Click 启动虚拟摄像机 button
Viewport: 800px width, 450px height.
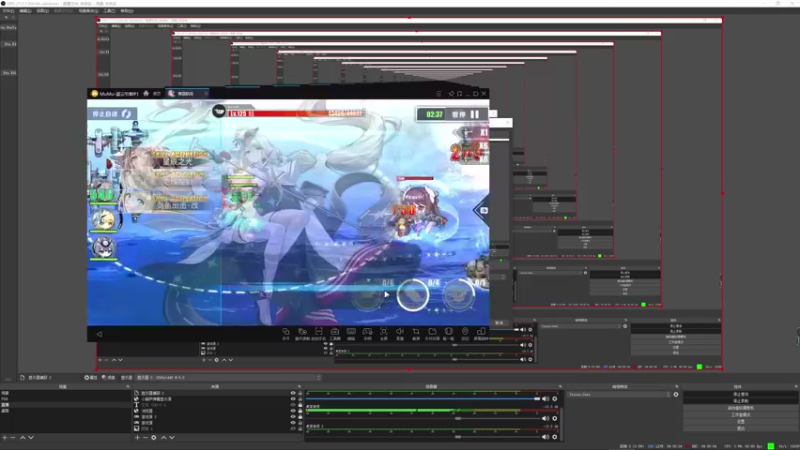coord(740,408)
